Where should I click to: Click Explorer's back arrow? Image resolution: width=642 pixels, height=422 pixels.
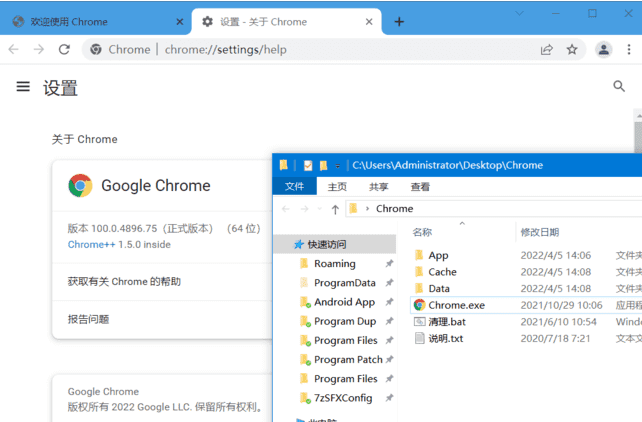286,209
